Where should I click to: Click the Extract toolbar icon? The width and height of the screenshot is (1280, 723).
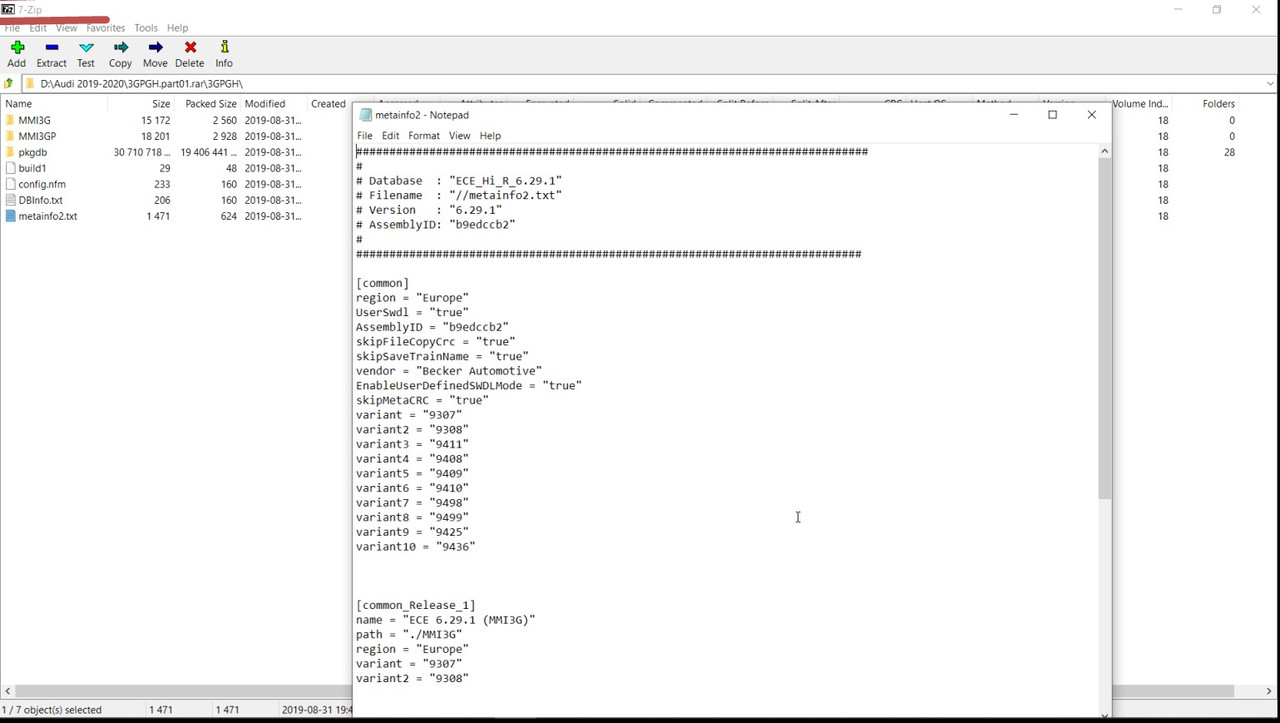52,48
